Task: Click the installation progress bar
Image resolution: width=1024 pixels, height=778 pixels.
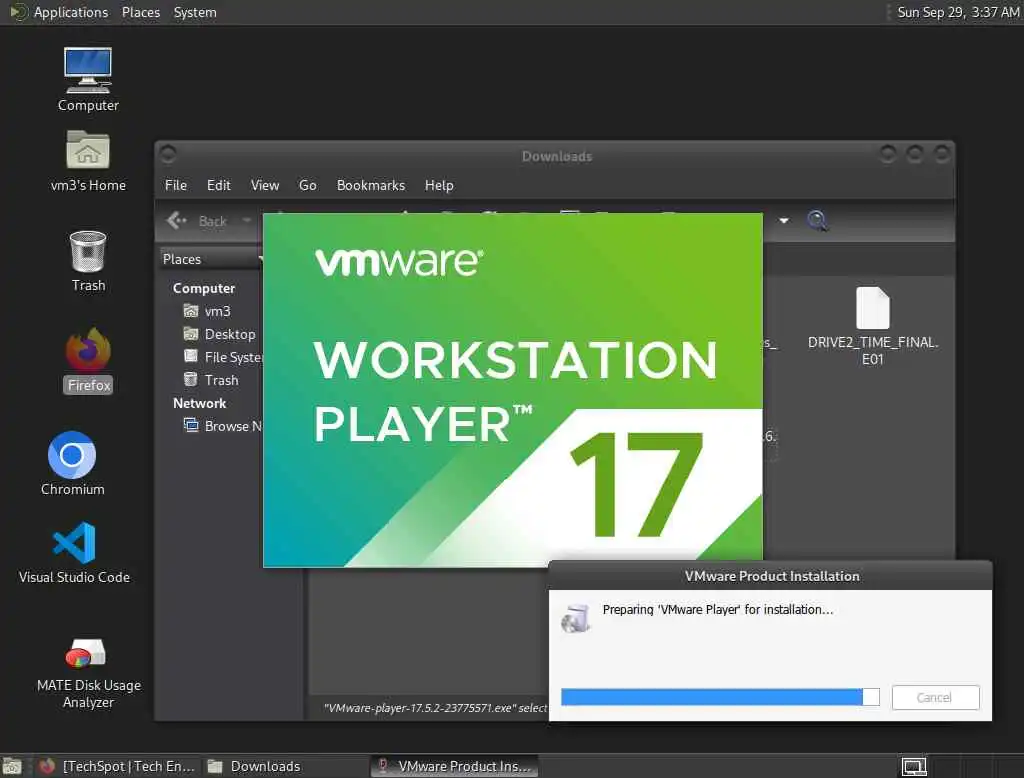Action: (720, 697)
